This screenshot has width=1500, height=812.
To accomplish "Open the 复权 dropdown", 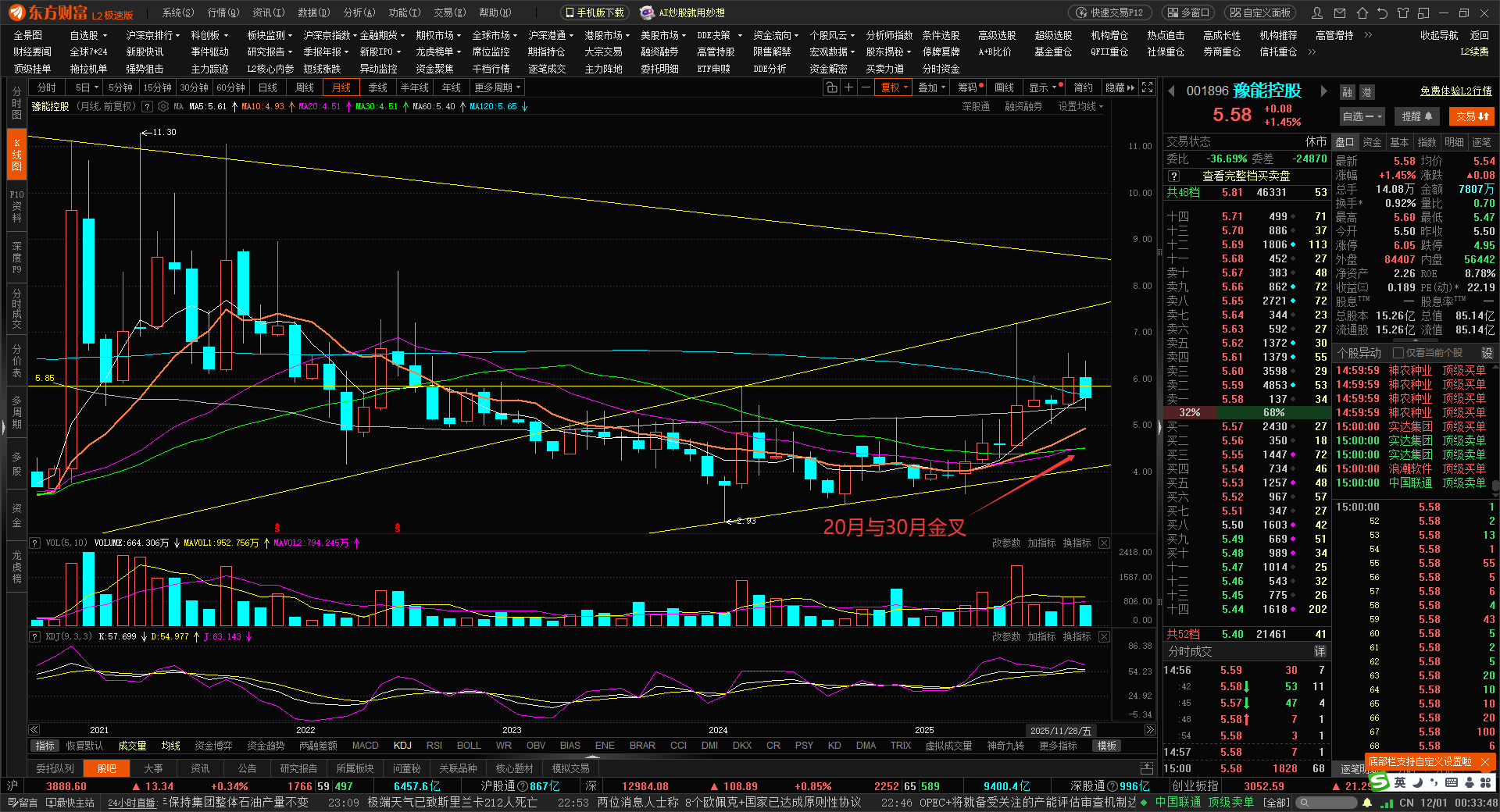I will 894,87.
